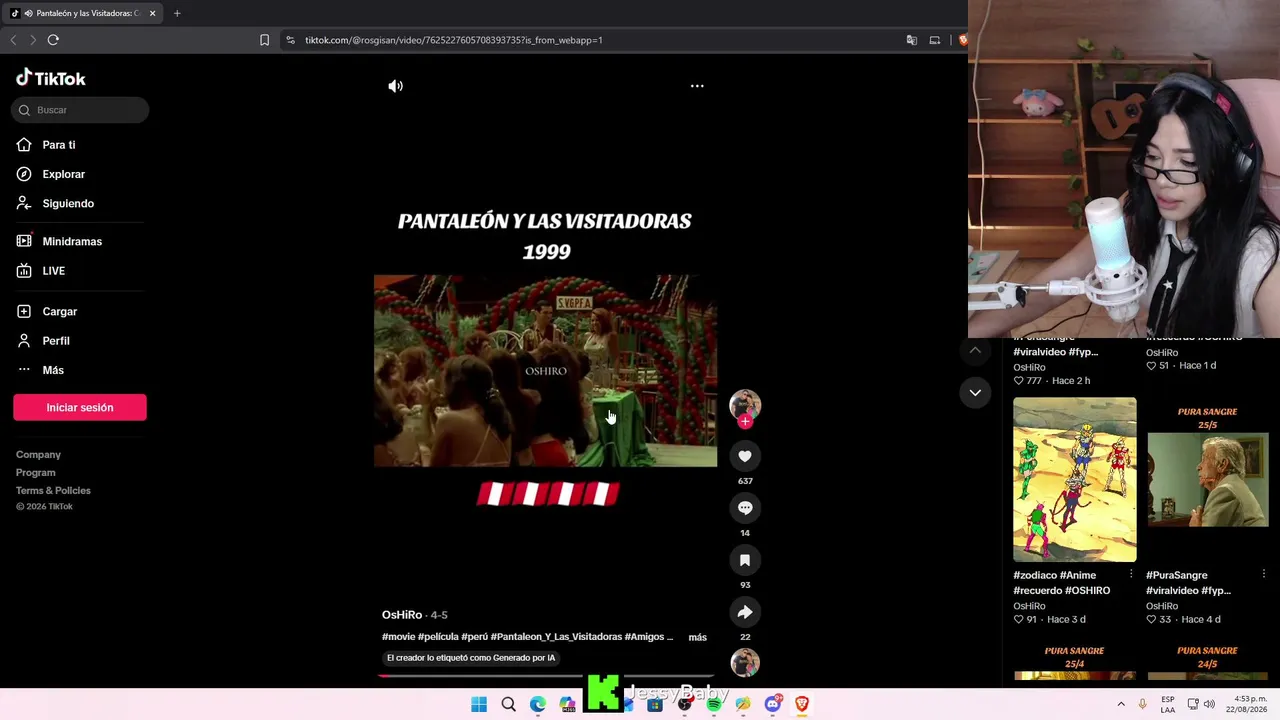Open the OsHiRo creator name under the video
This screenshot has width=1280, height=720.
click(x=402, y=615)
